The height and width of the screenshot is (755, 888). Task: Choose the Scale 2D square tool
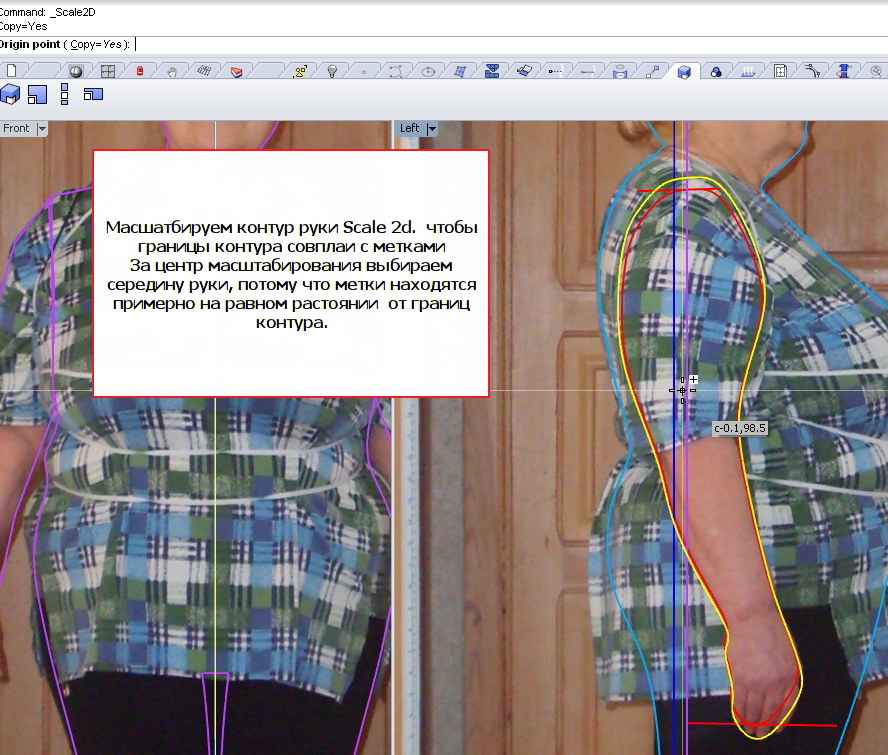[x=37, y=94]
